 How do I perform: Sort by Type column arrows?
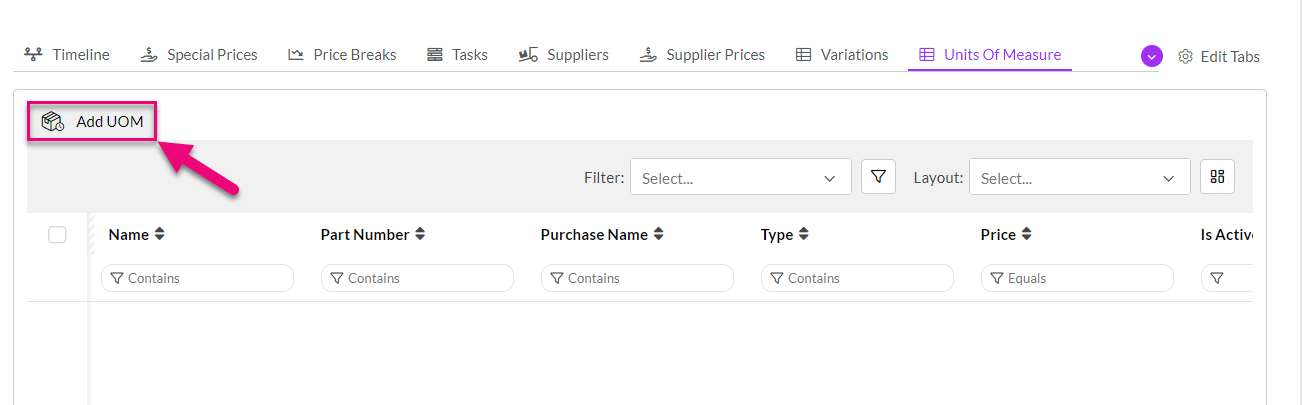coord(803,235)
